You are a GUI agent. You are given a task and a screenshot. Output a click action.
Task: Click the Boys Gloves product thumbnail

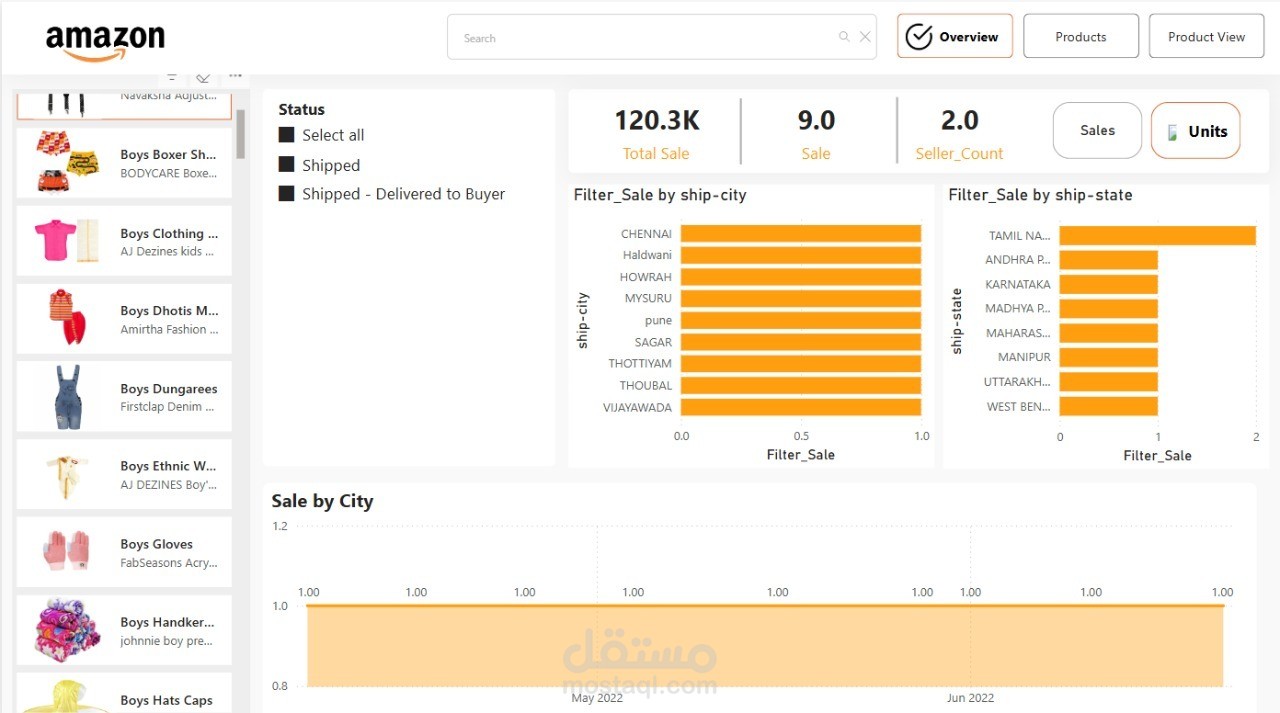(x=64, y=552)
